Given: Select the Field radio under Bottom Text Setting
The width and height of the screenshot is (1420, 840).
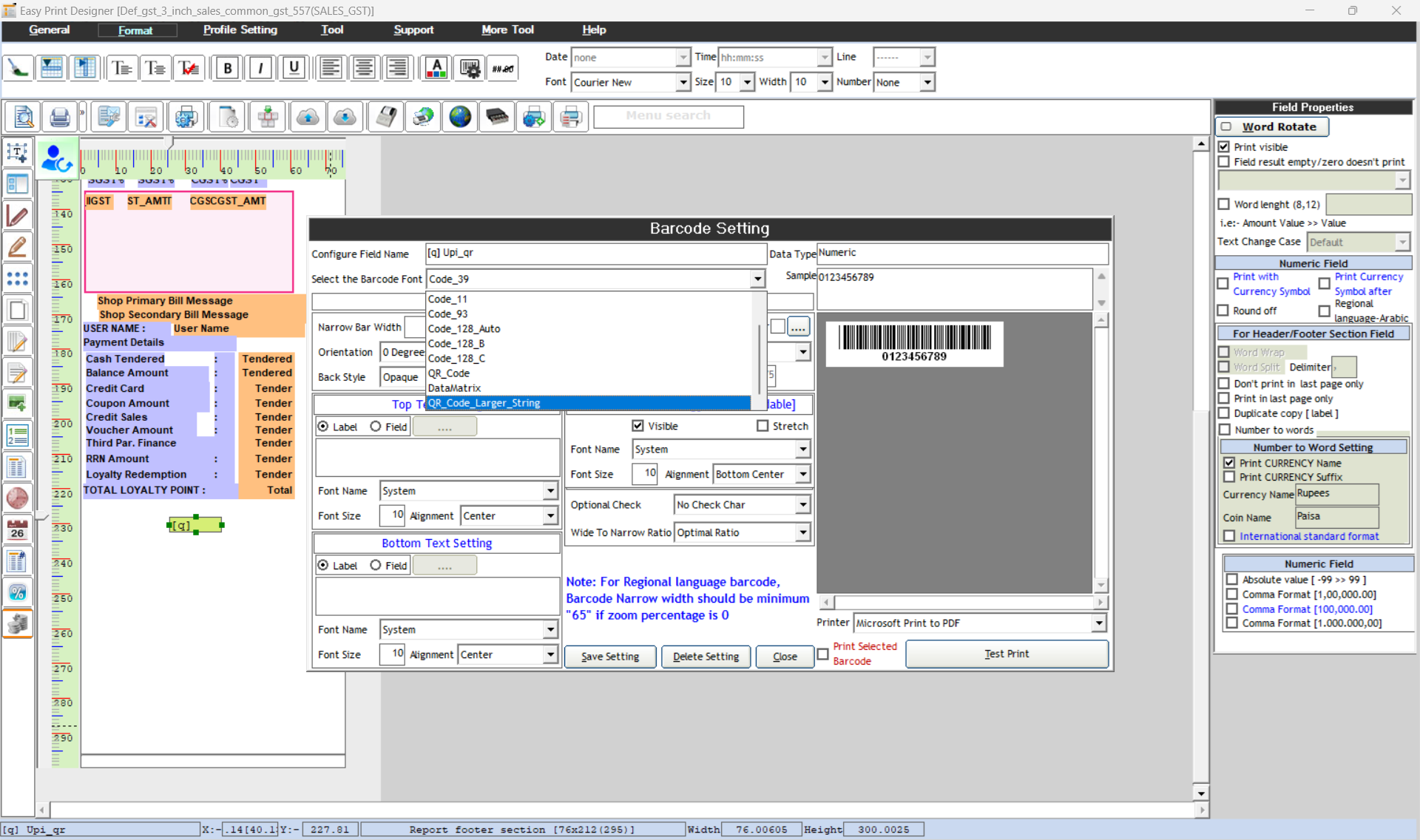Looking at the screenshot, I should point(376,566).
